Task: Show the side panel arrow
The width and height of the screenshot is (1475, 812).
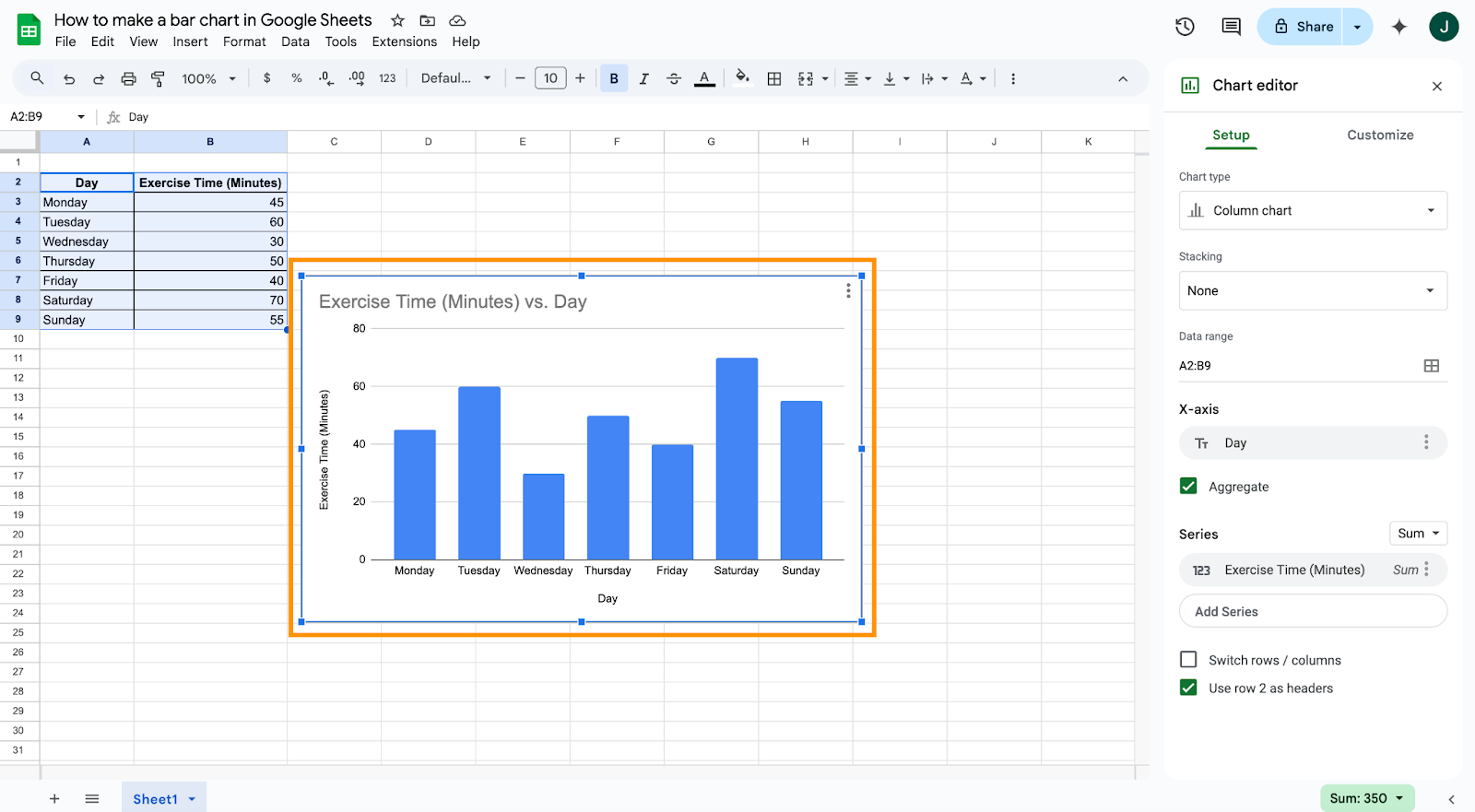Action: tap(1451, 799)
